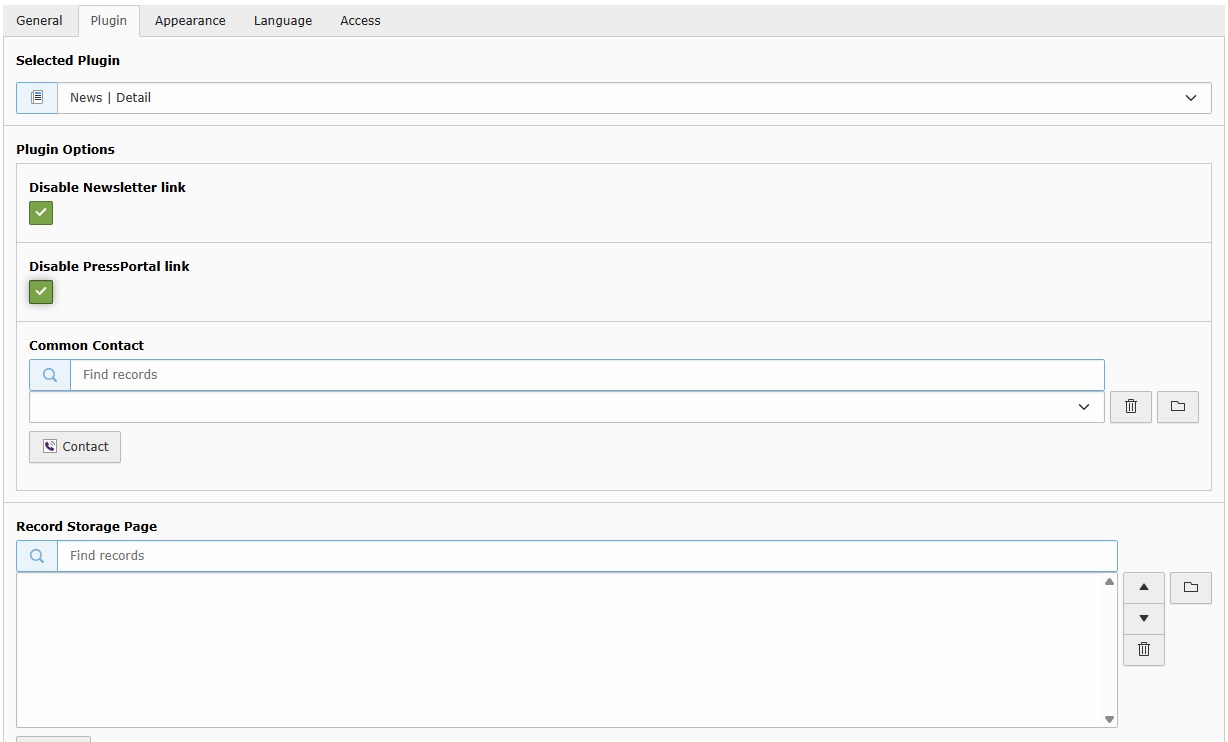Click the trash icon beside Common Contact
1228x742 pixels.
pyautogui.click(x=1131, y=406)
